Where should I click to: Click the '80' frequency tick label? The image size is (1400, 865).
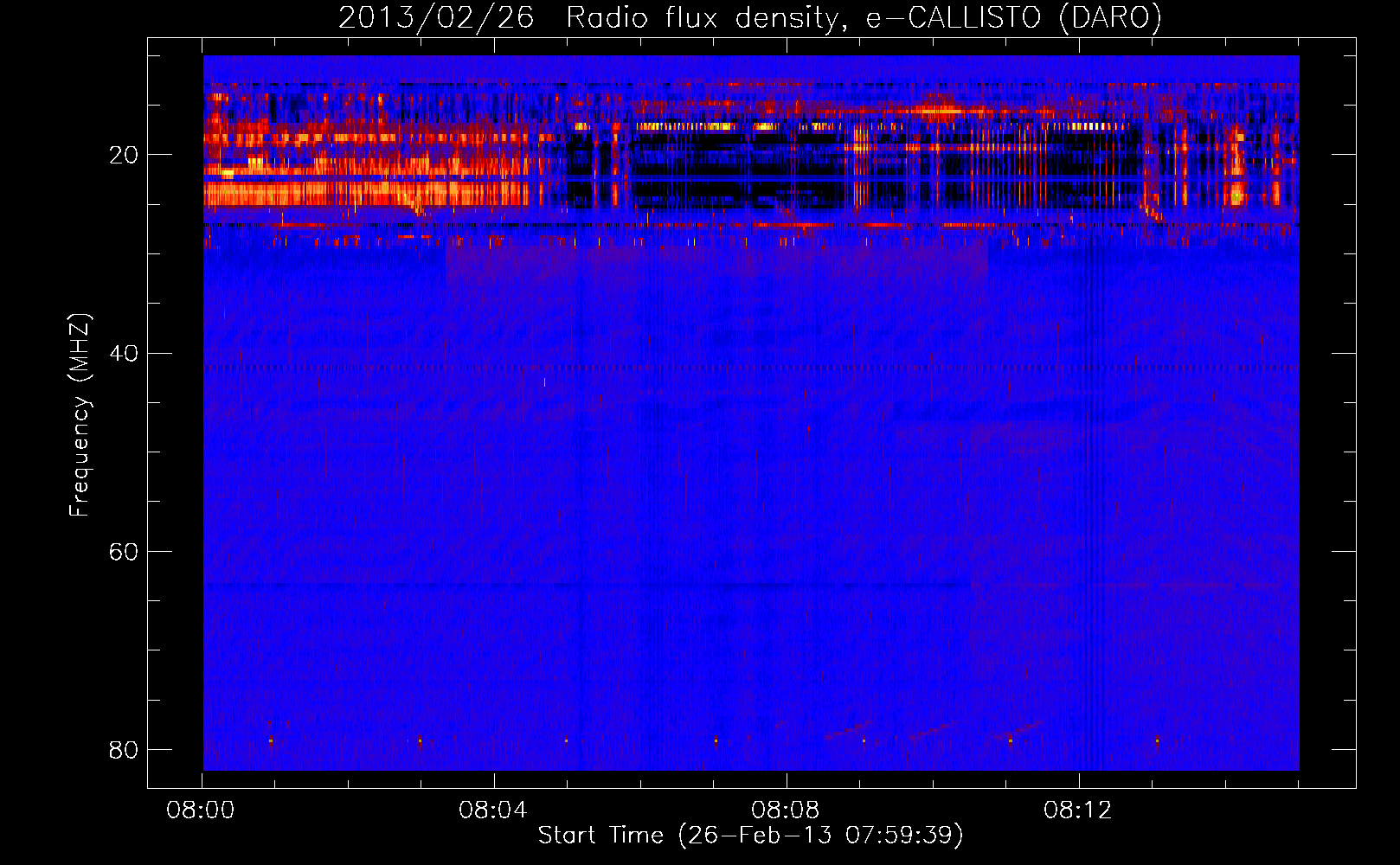[124, 750]
